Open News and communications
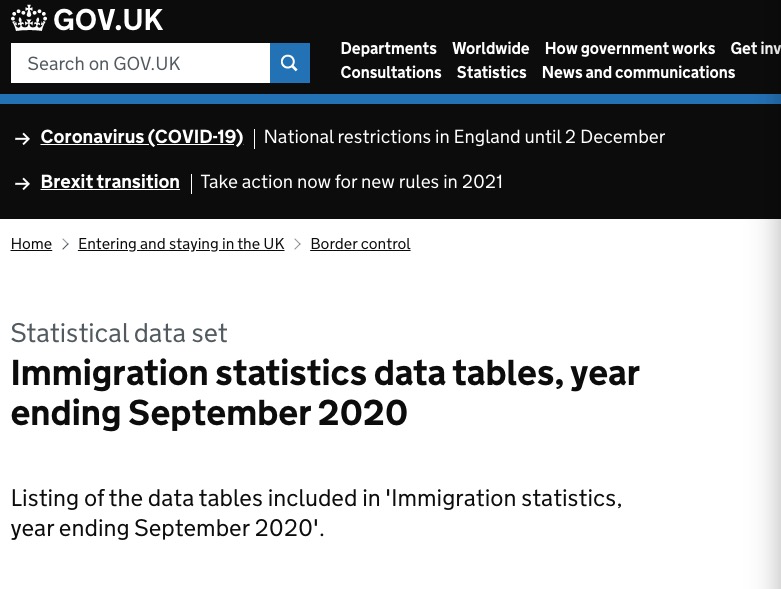Viewport: 781px width, 589px height. pyautogui.click(x=639, y=72)
